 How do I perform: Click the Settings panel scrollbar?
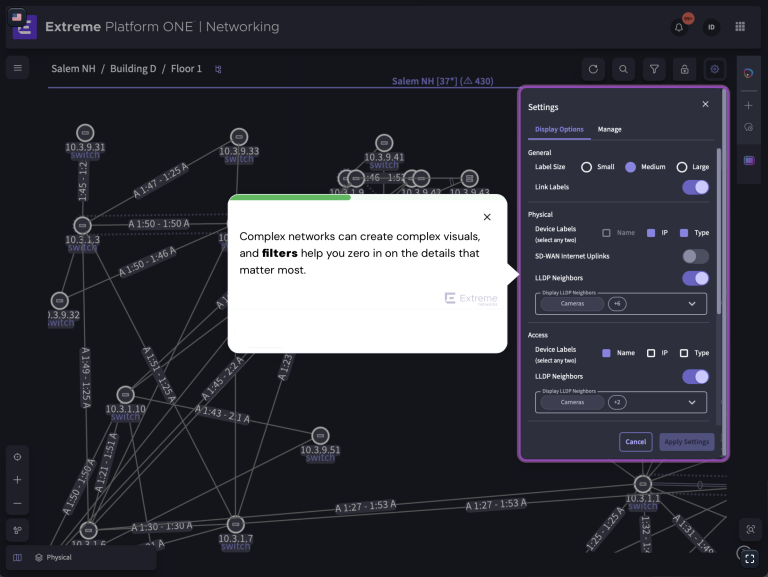[x=719, y=231]
